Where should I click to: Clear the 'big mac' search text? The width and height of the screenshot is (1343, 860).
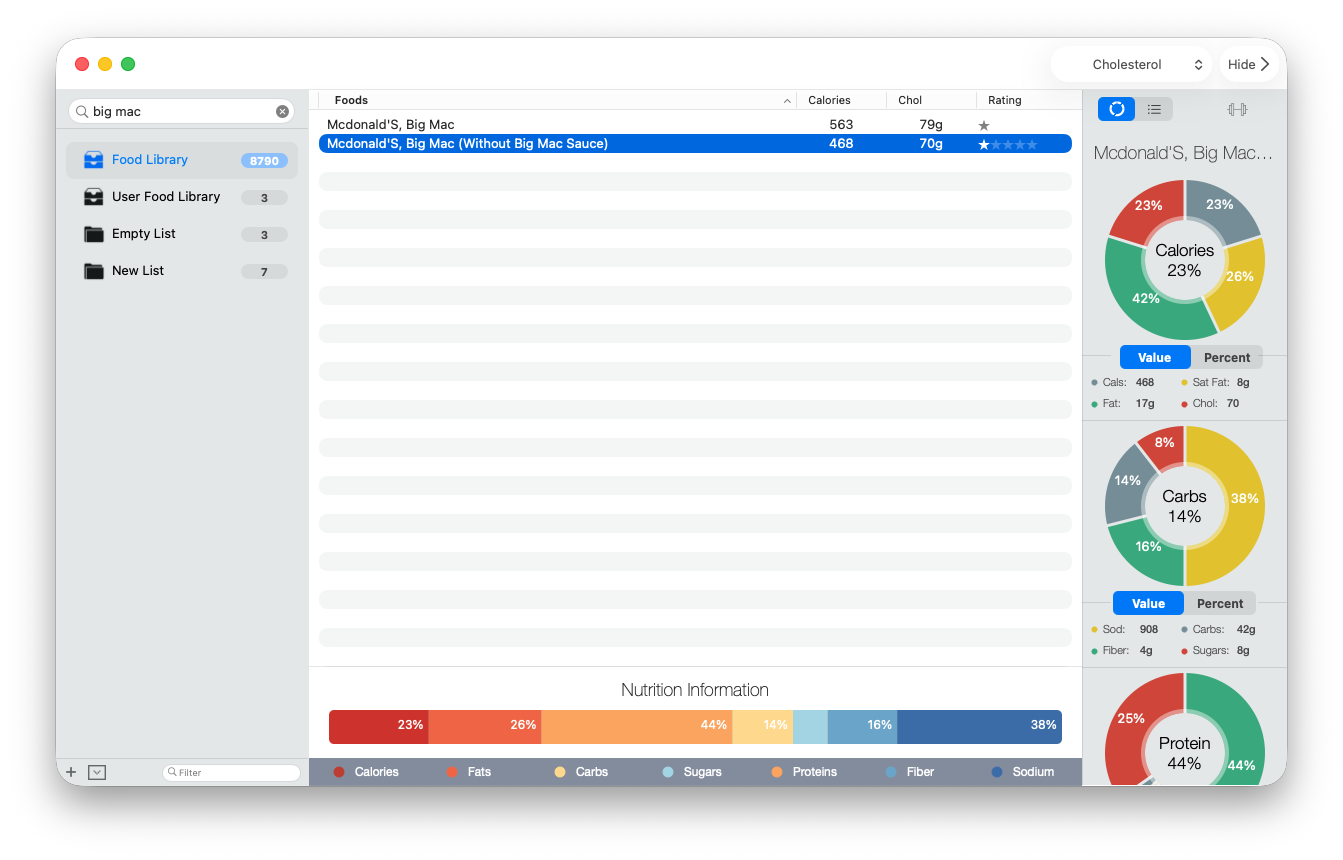pos(283,111)
